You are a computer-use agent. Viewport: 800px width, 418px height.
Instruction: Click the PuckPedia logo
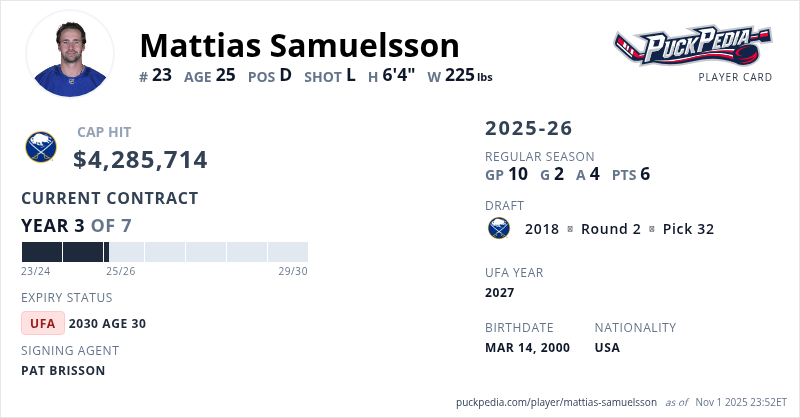693,45
